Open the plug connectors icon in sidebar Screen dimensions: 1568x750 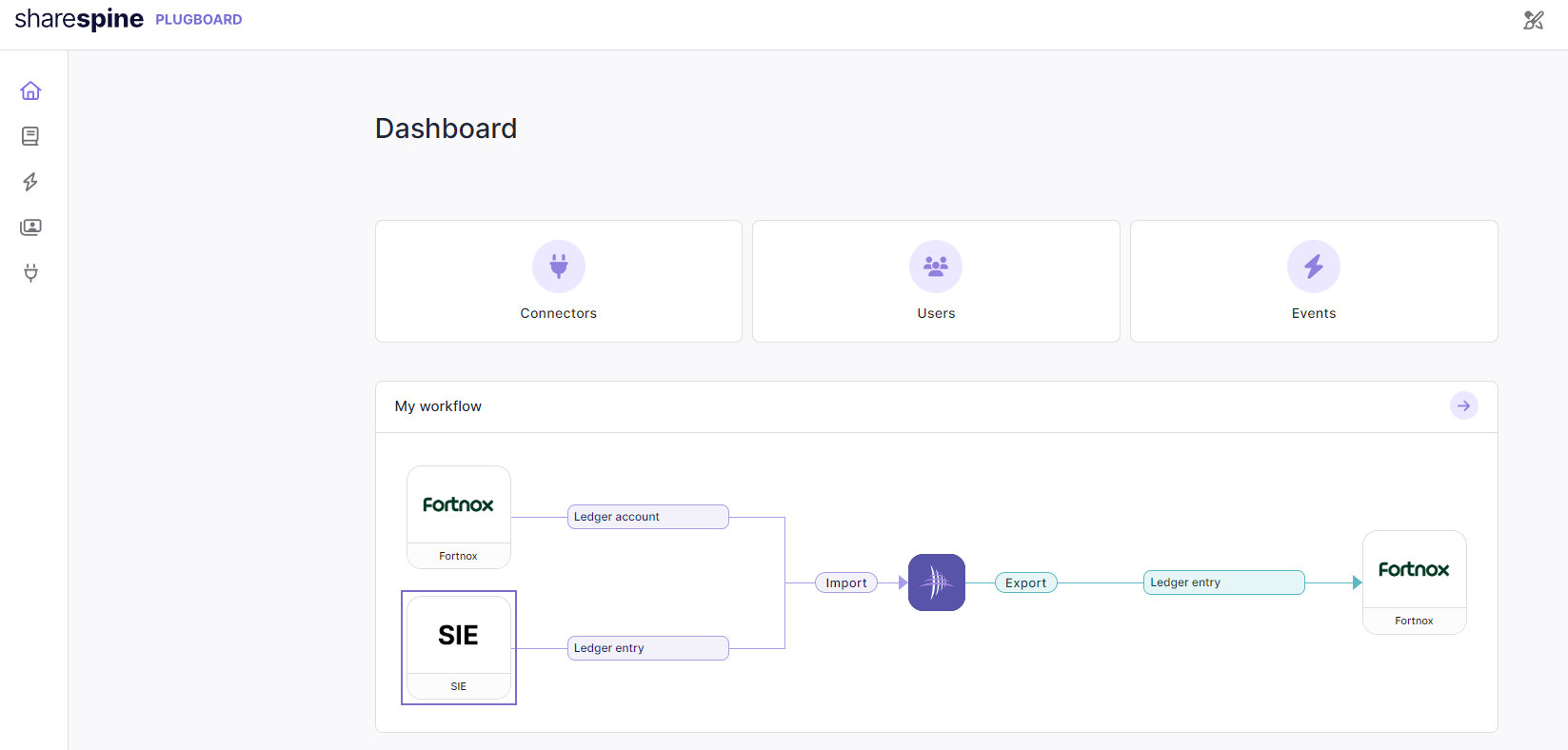click(x=30, y=273)
